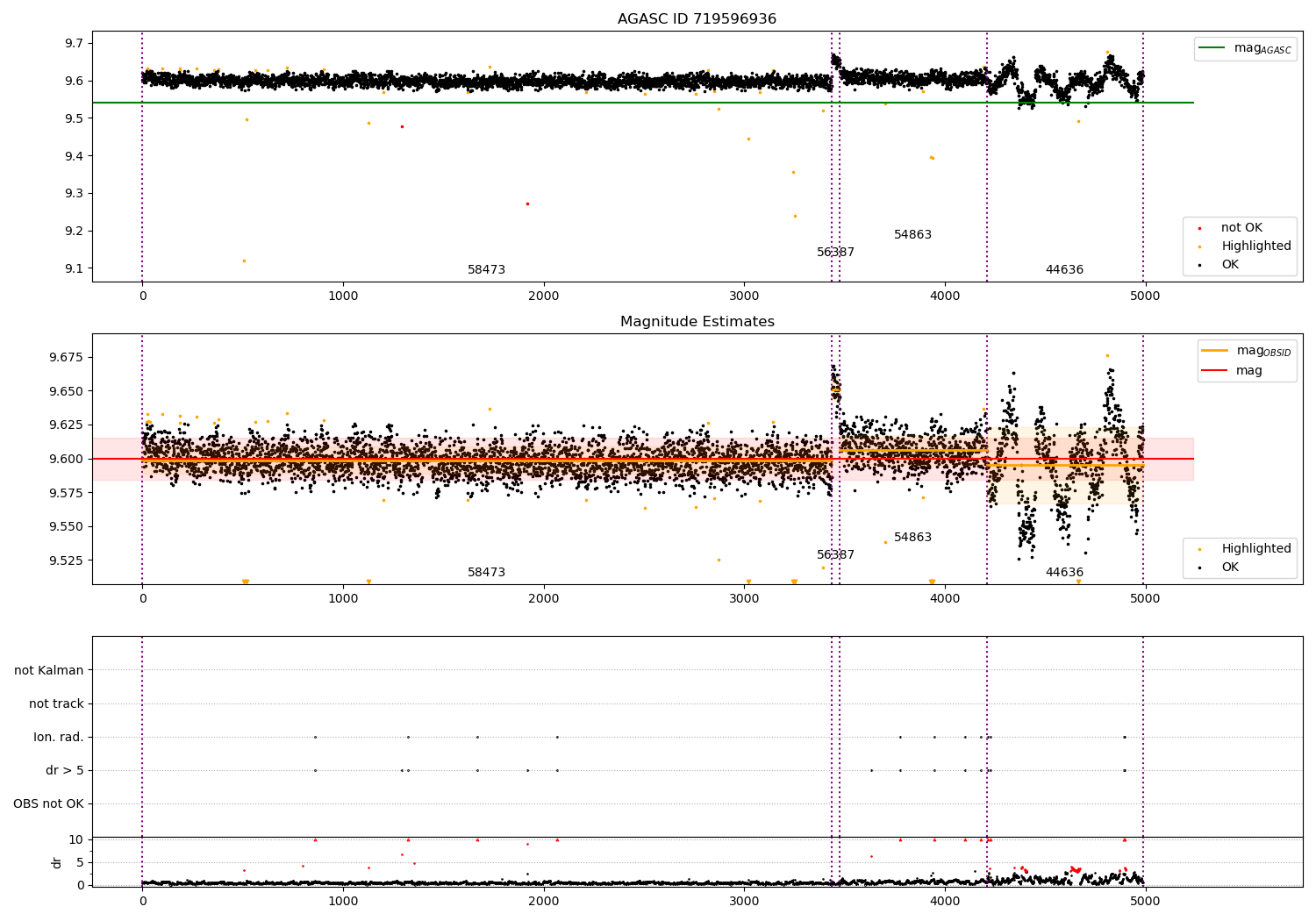Click the 'not Kalman' axis label
This screenshot has width=1316, height=921.
(x=49, y=671)
